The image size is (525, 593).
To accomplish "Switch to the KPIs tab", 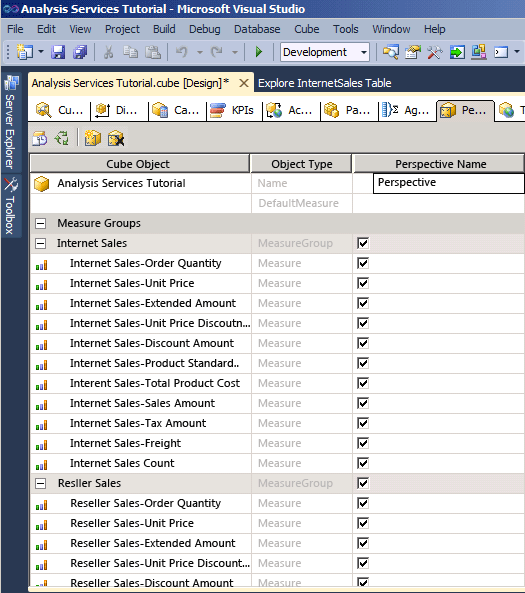I will pos(235,110).
